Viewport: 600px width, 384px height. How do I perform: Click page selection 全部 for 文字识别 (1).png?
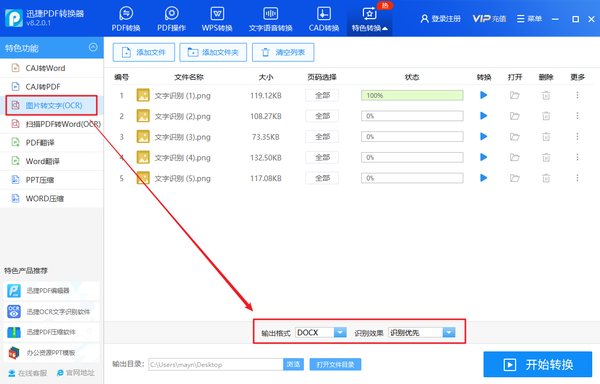(322, 95)
